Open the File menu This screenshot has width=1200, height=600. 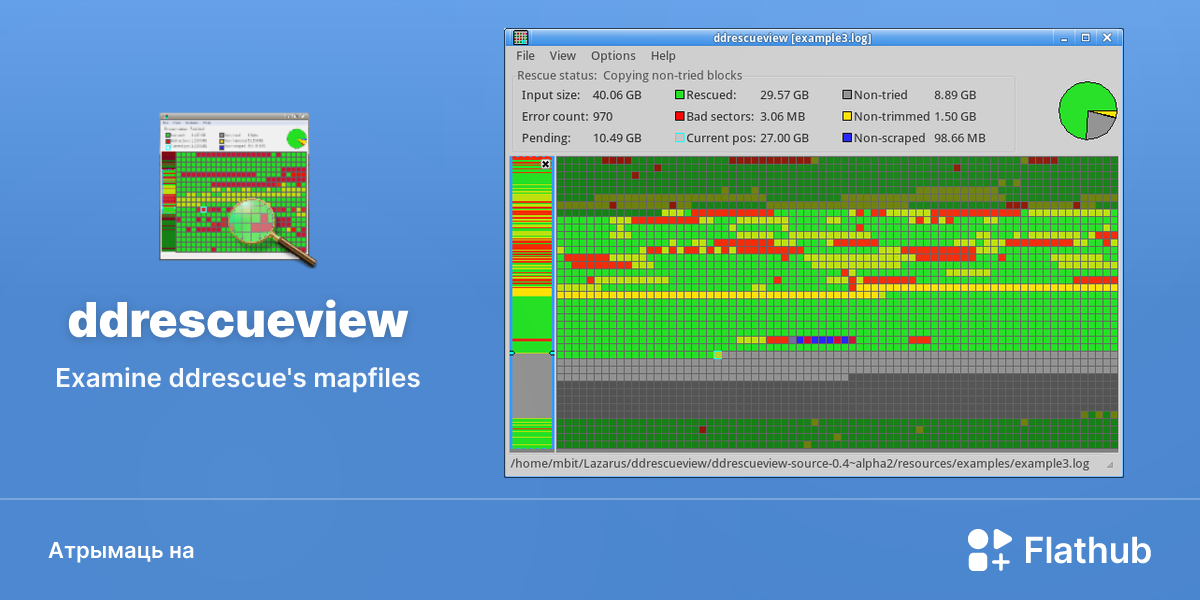(x=525, y=56)
